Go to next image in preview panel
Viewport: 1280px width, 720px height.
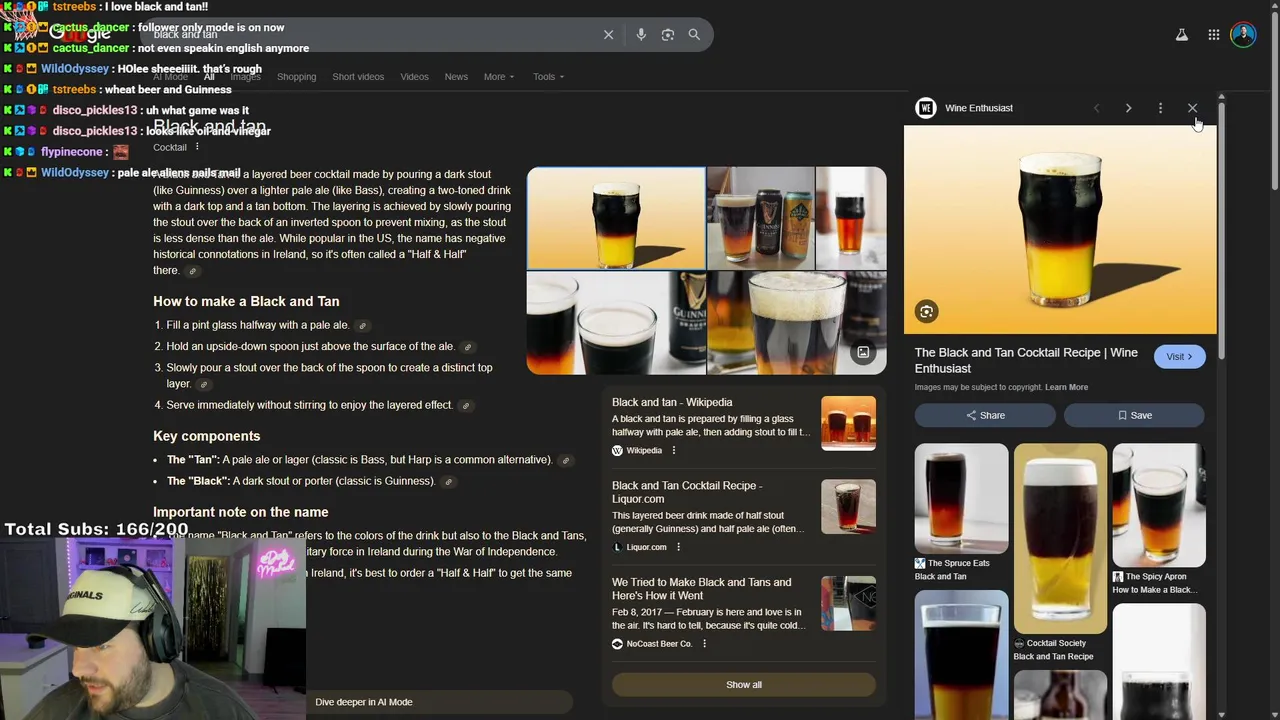(x=1128, y=108)
